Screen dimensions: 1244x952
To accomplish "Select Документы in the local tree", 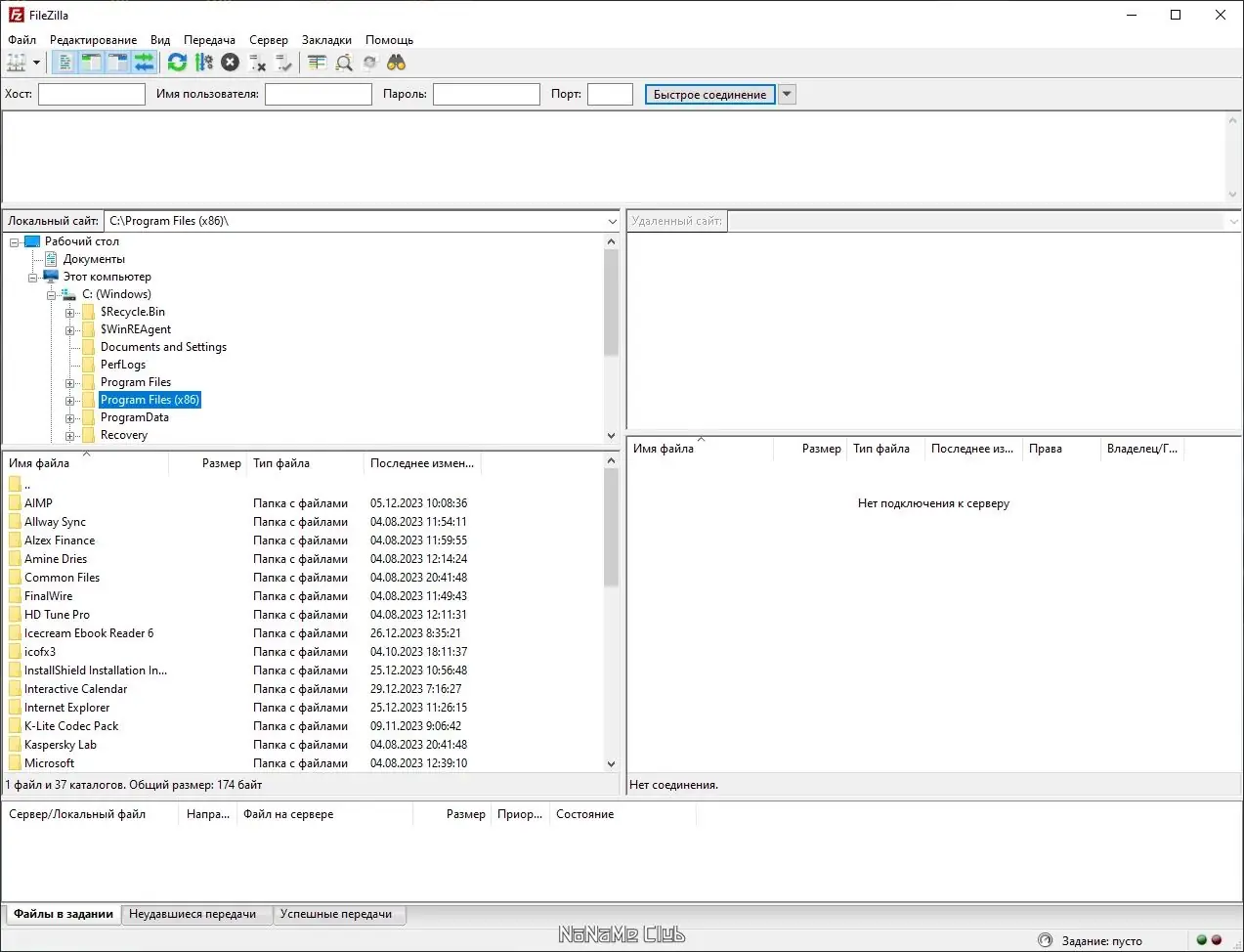I will point(94,259).
